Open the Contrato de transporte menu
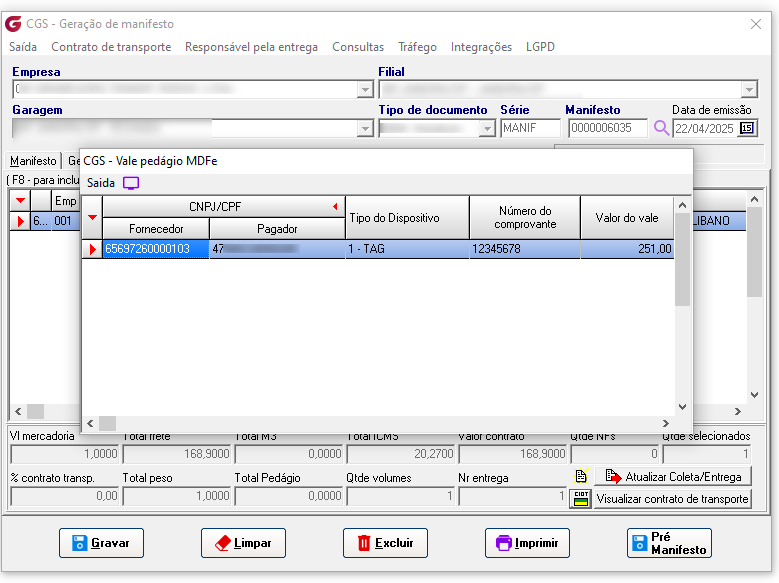779x583 pixels. (x=111, y=47)
